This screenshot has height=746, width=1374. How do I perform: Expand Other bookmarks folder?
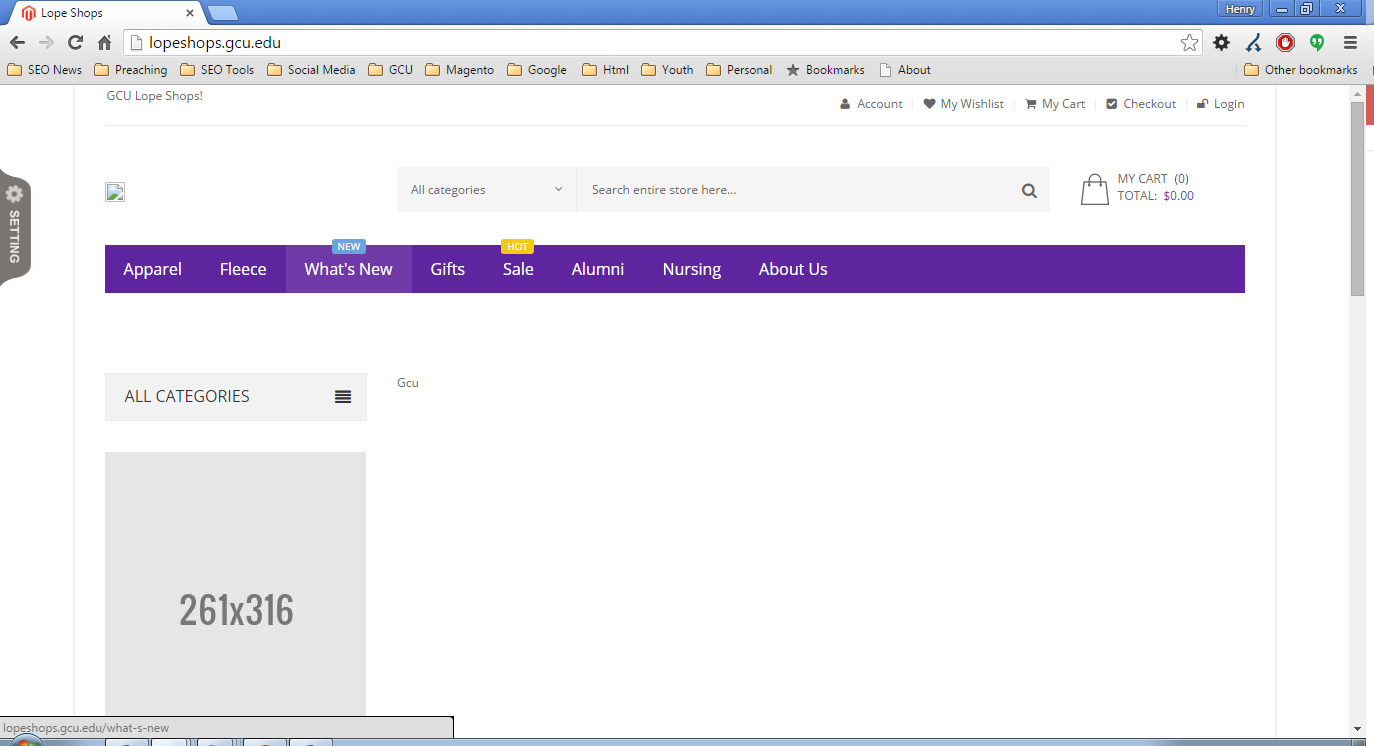[1300, 70]
